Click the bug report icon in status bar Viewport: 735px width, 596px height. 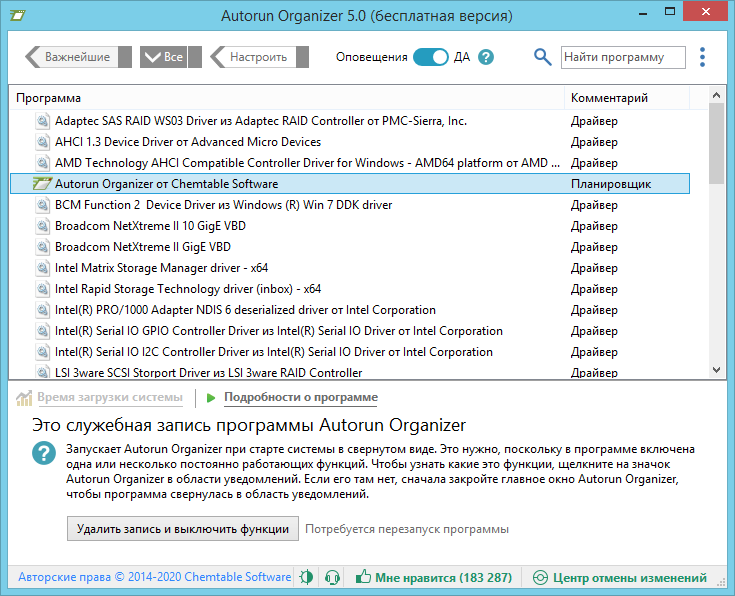(x=307, y=577)
